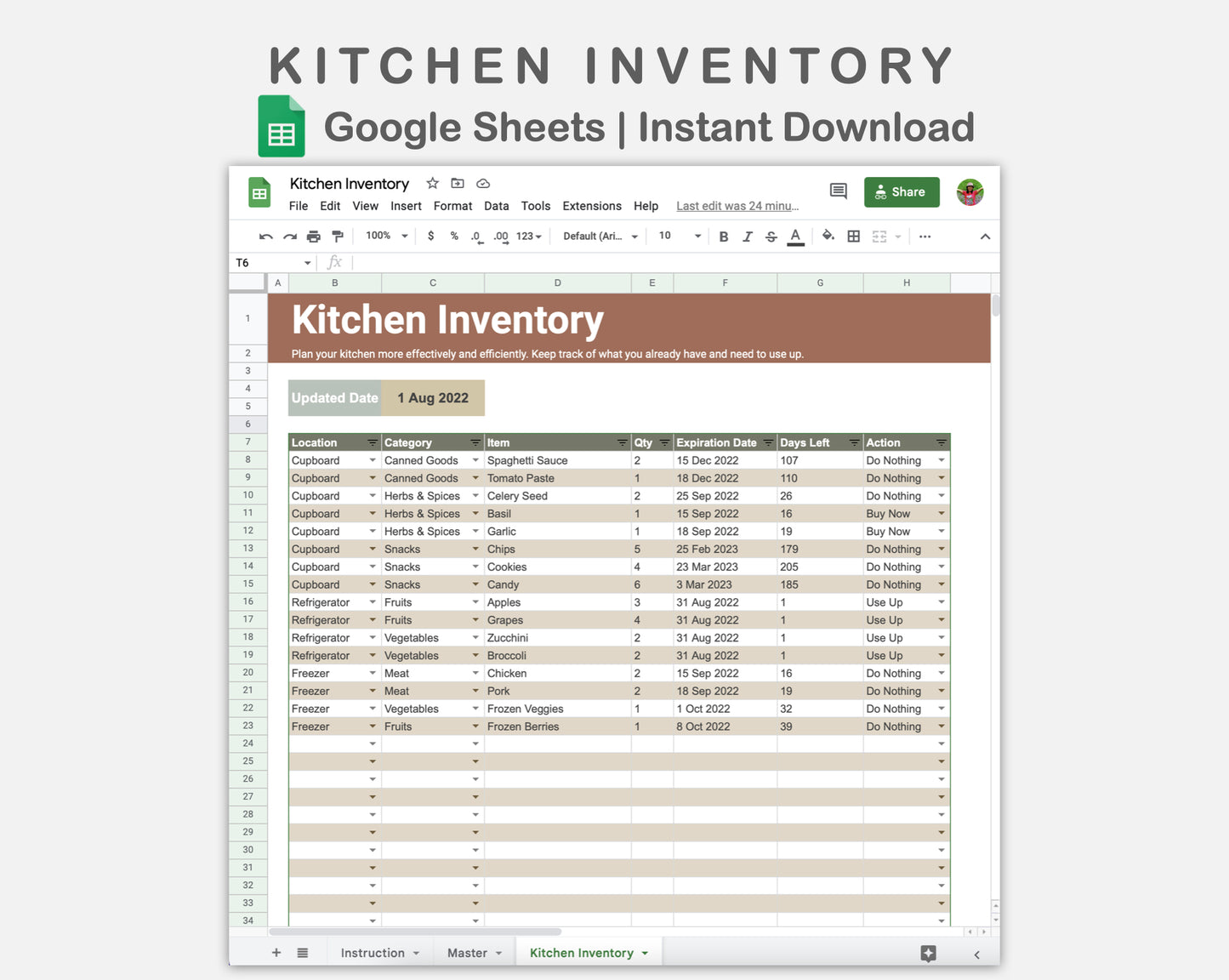1229x980 pixels.
Task: Open the font family dropdown
Action: (x=600, y=236)
